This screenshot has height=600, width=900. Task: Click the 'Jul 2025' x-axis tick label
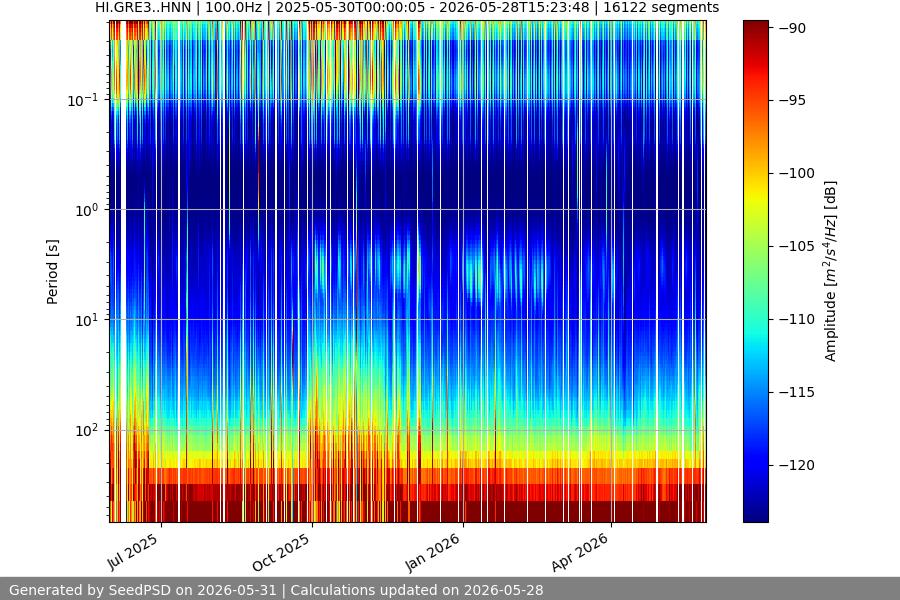133,551
